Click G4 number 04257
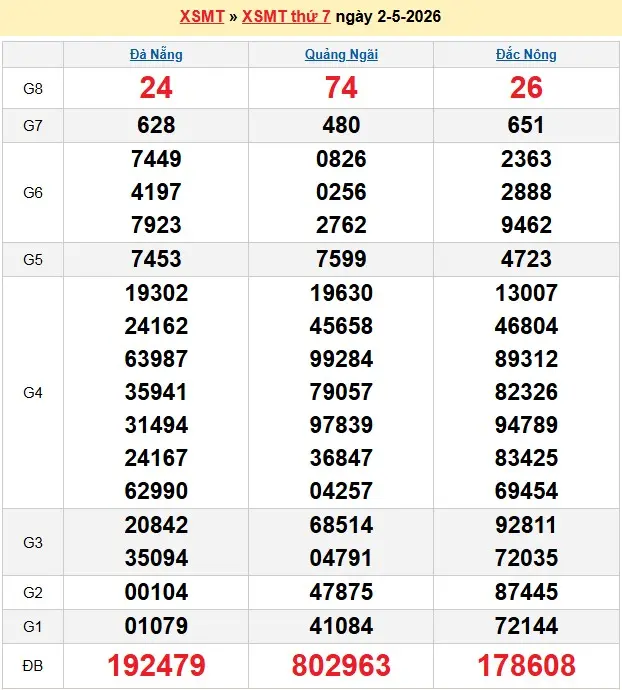The width and height of the screenshot is (622, 690). (x=341, y=491)
